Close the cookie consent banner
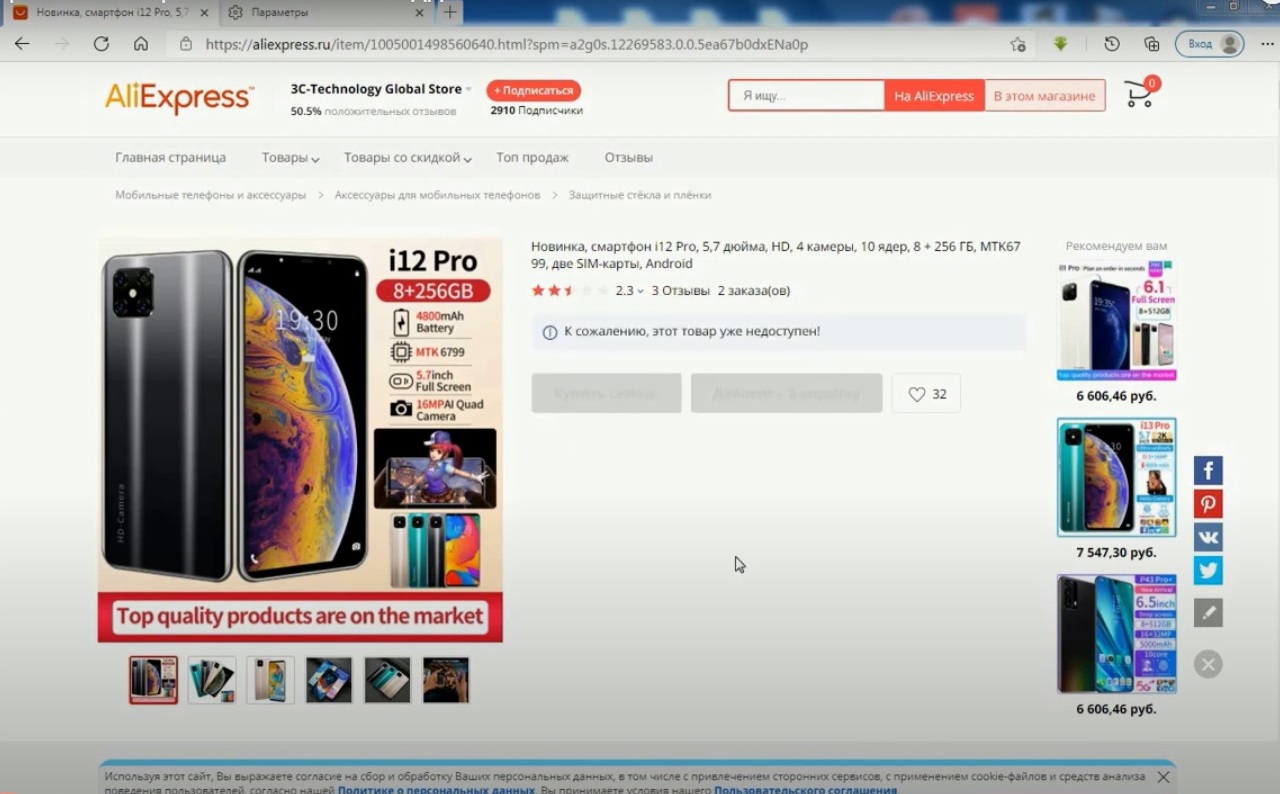1280x794 pixels. click(x=1163, y=777)
